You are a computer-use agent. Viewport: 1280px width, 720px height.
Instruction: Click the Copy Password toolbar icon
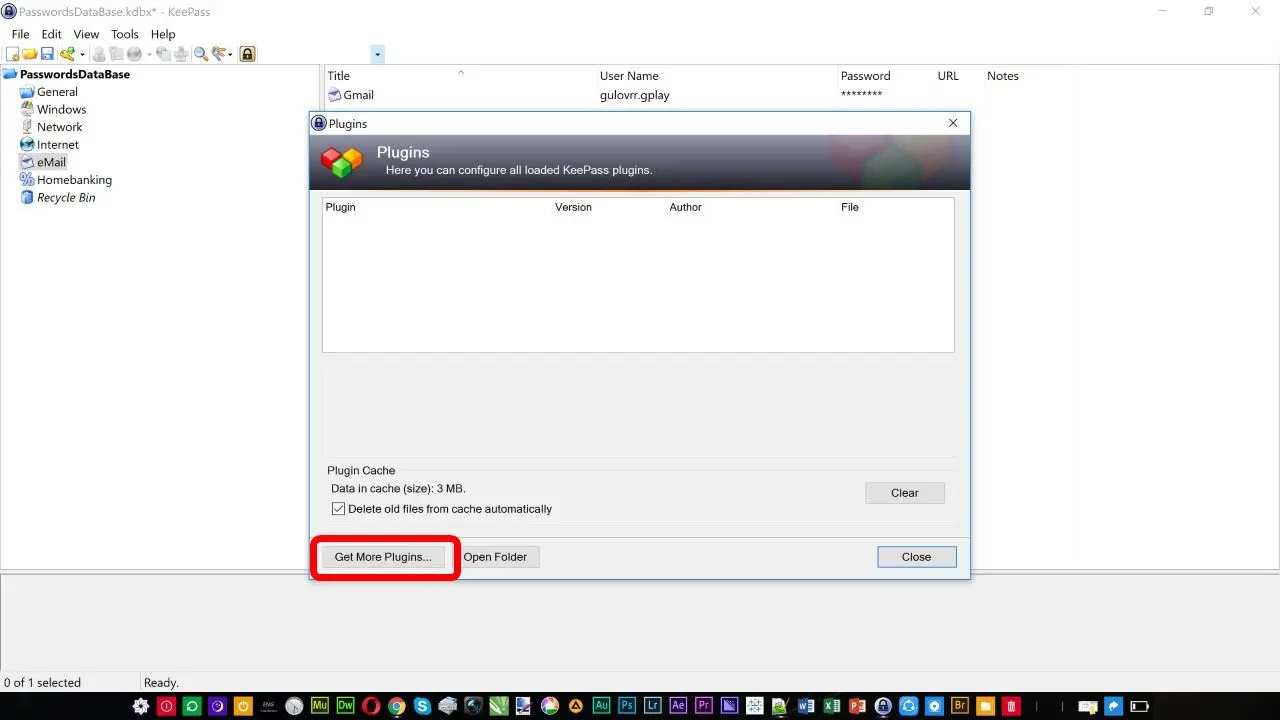coord(116,54)
